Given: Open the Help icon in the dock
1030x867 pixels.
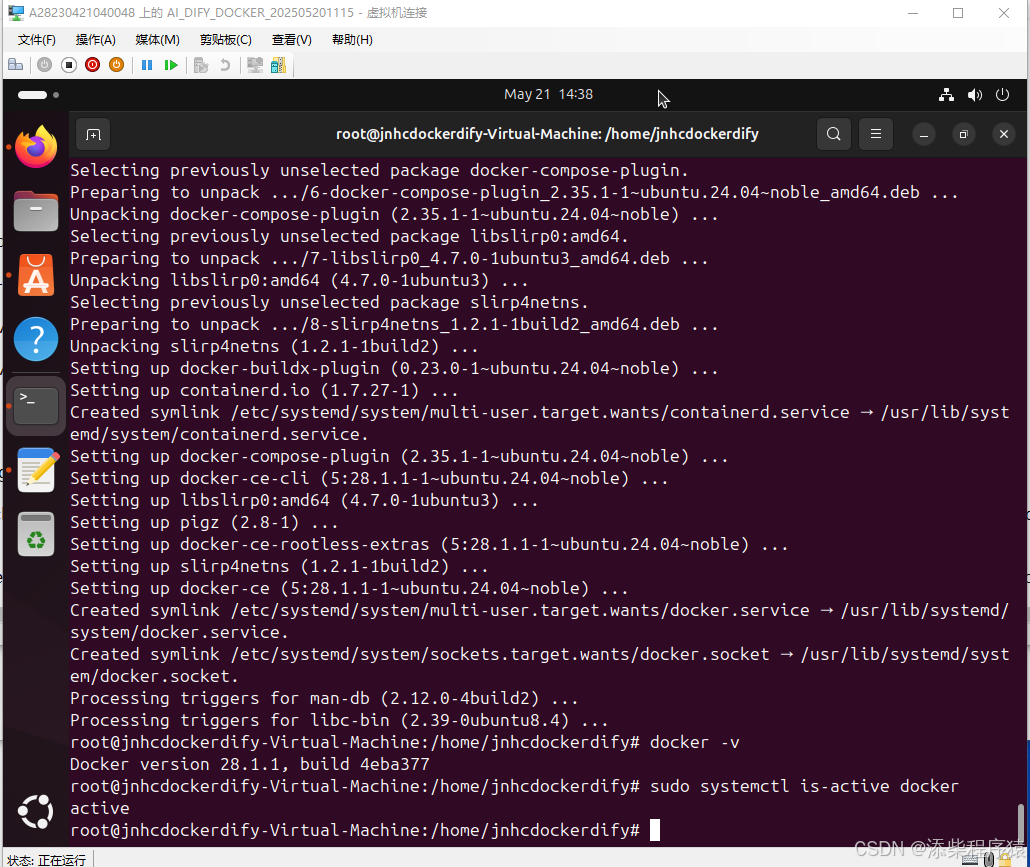Looking at the screenshot, I should click(x=36, y=340).
